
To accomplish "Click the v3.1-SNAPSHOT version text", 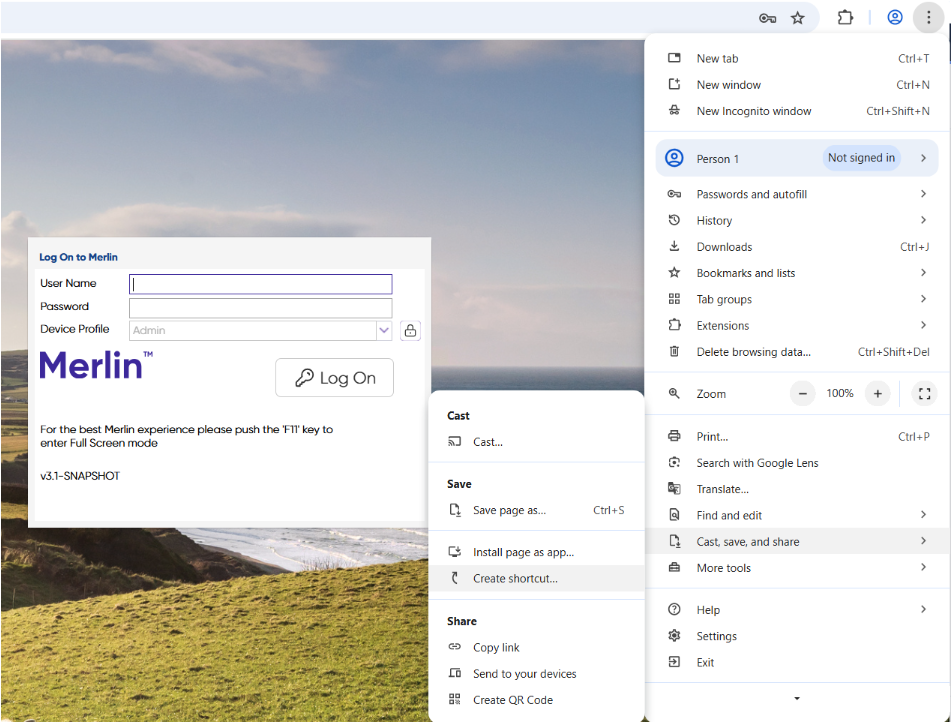I will [80, 476].
